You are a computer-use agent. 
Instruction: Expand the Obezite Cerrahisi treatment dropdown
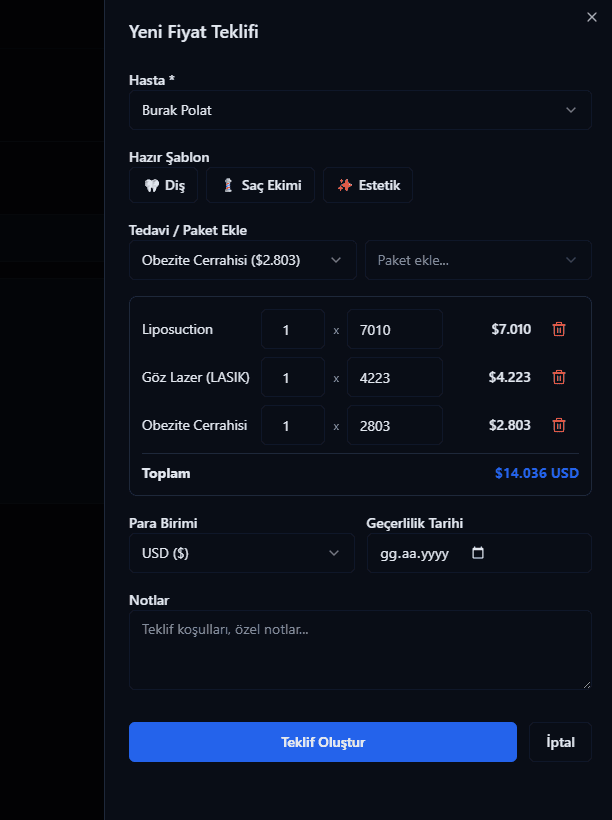pyautogui.click(x=243, y=260)
